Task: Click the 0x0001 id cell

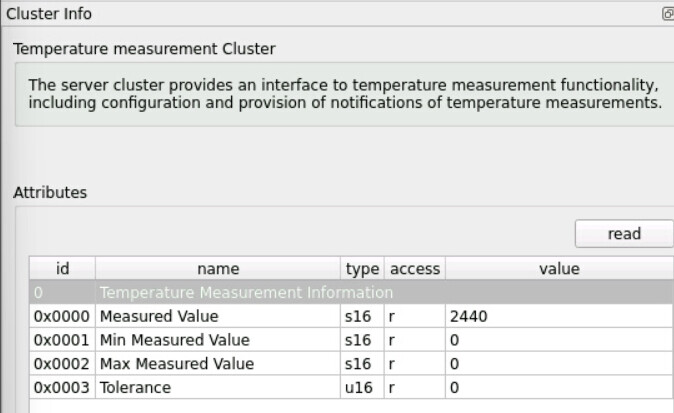Action: tap(62, 340)
